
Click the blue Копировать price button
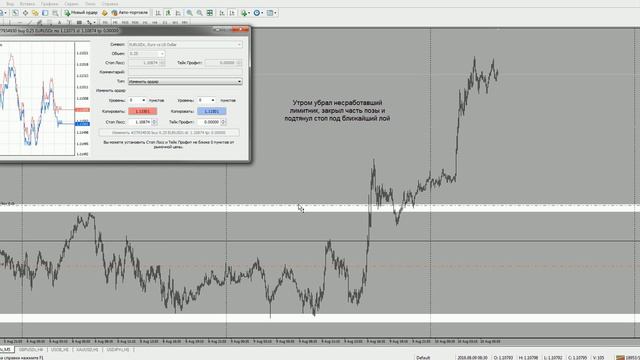[211, 111]
